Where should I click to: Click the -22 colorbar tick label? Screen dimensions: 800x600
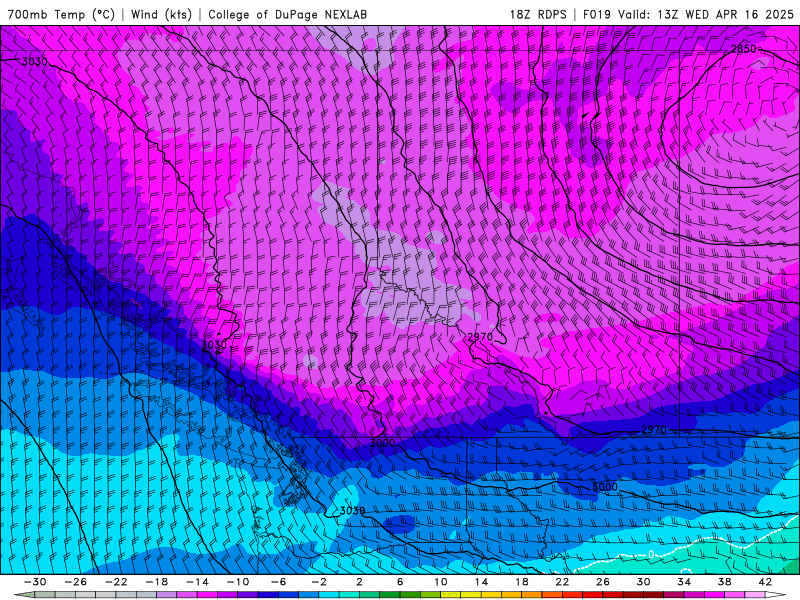tap(116, 582)
